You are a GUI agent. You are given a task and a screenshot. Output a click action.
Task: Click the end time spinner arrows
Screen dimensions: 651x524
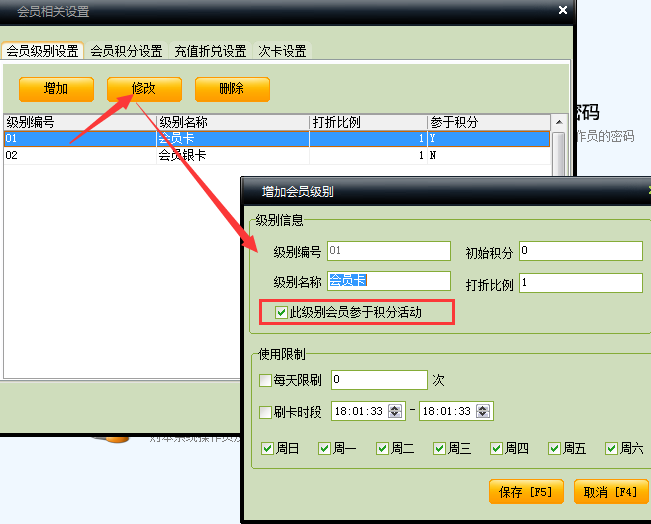pos(485,411)
